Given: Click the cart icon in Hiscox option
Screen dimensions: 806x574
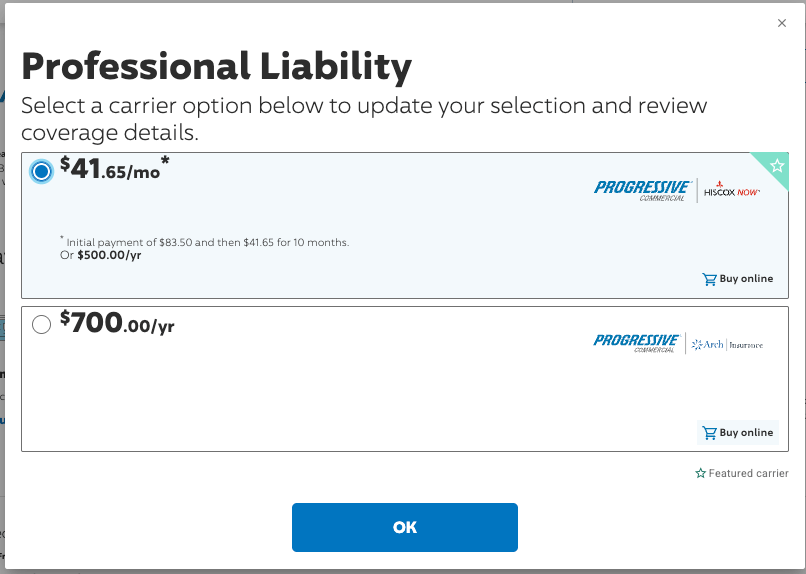Looking at the screenshot, I should [709, 279].
